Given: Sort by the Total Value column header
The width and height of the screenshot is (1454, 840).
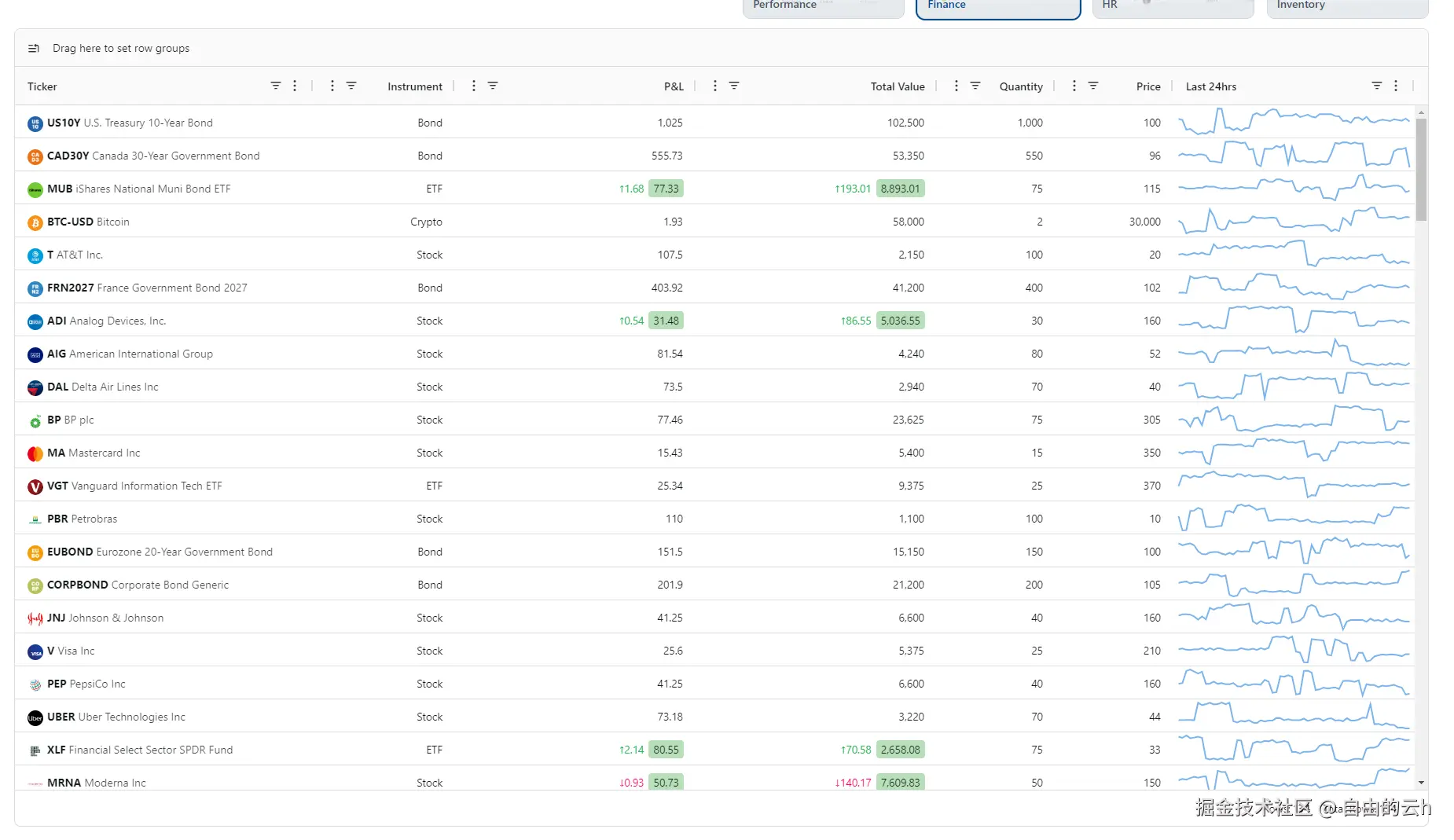Looking at the screenshot, I should tap(898, 86).
